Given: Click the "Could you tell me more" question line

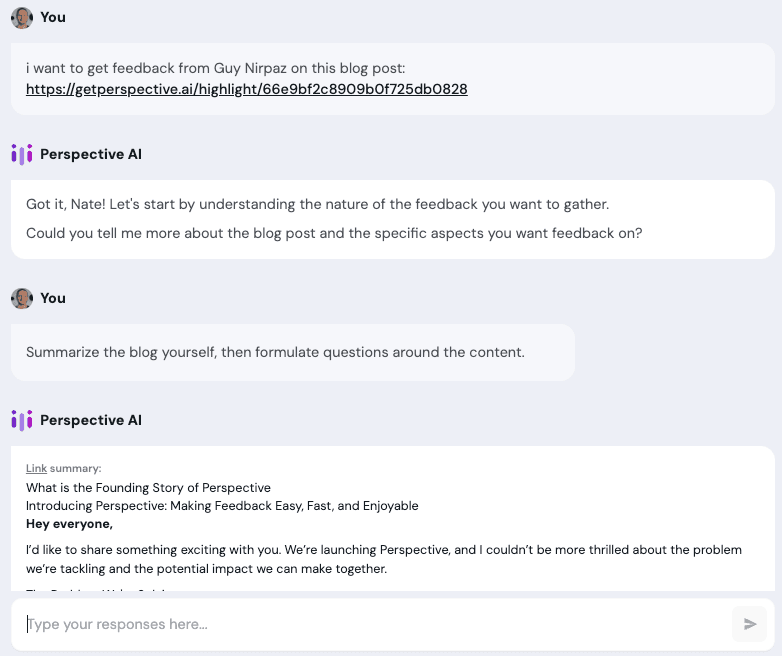Looking at the screenshot, I should [x=334, y=233].
